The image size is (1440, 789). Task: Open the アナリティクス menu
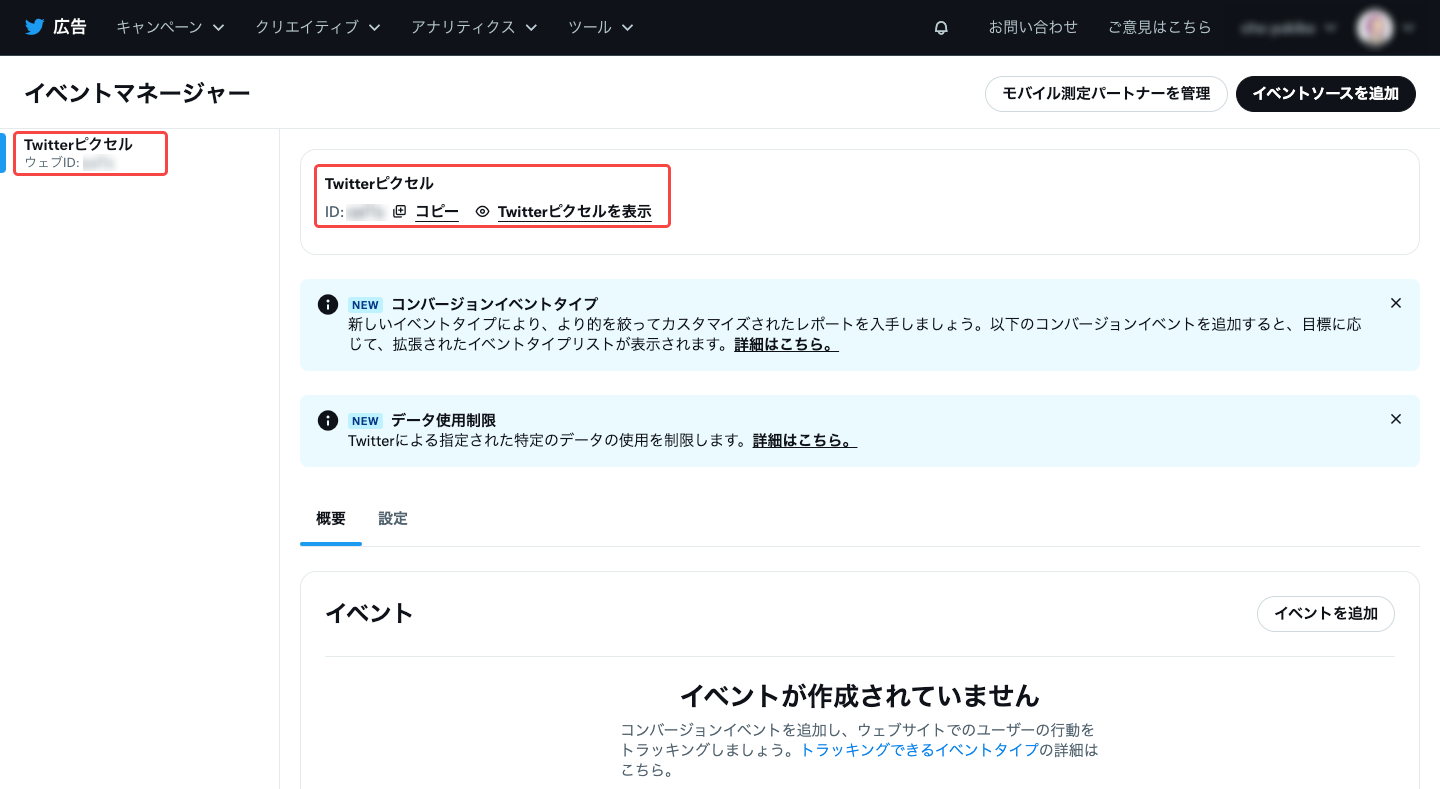pos(474,28)
